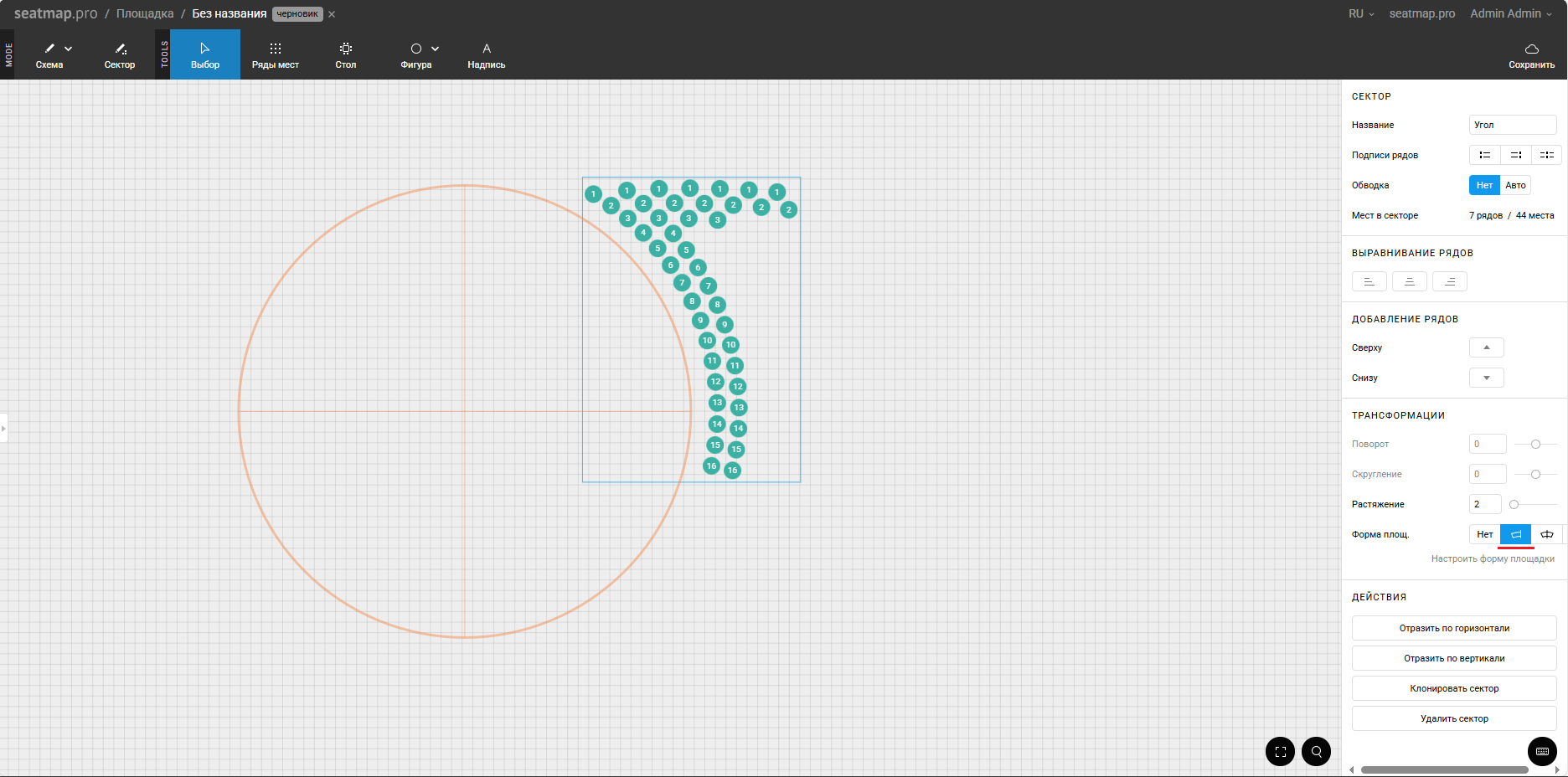Click the Поворот value field
Screen dimensions: 1568x777
1488,444
